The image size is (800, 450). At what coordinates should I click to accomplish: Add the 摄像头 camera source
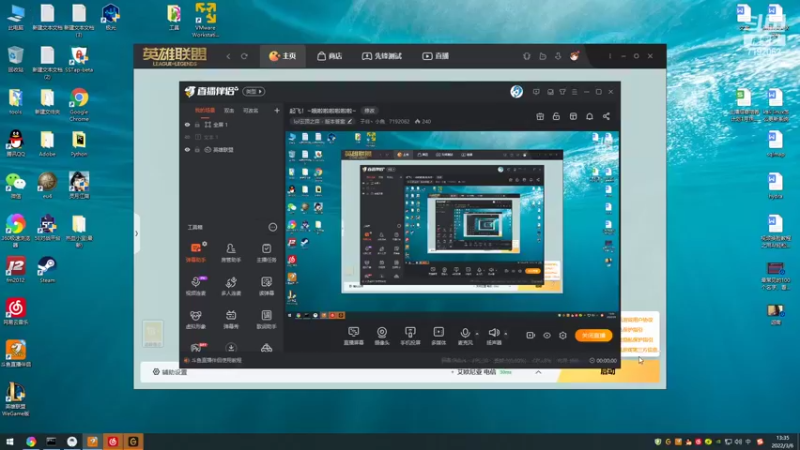pos(382,336)
